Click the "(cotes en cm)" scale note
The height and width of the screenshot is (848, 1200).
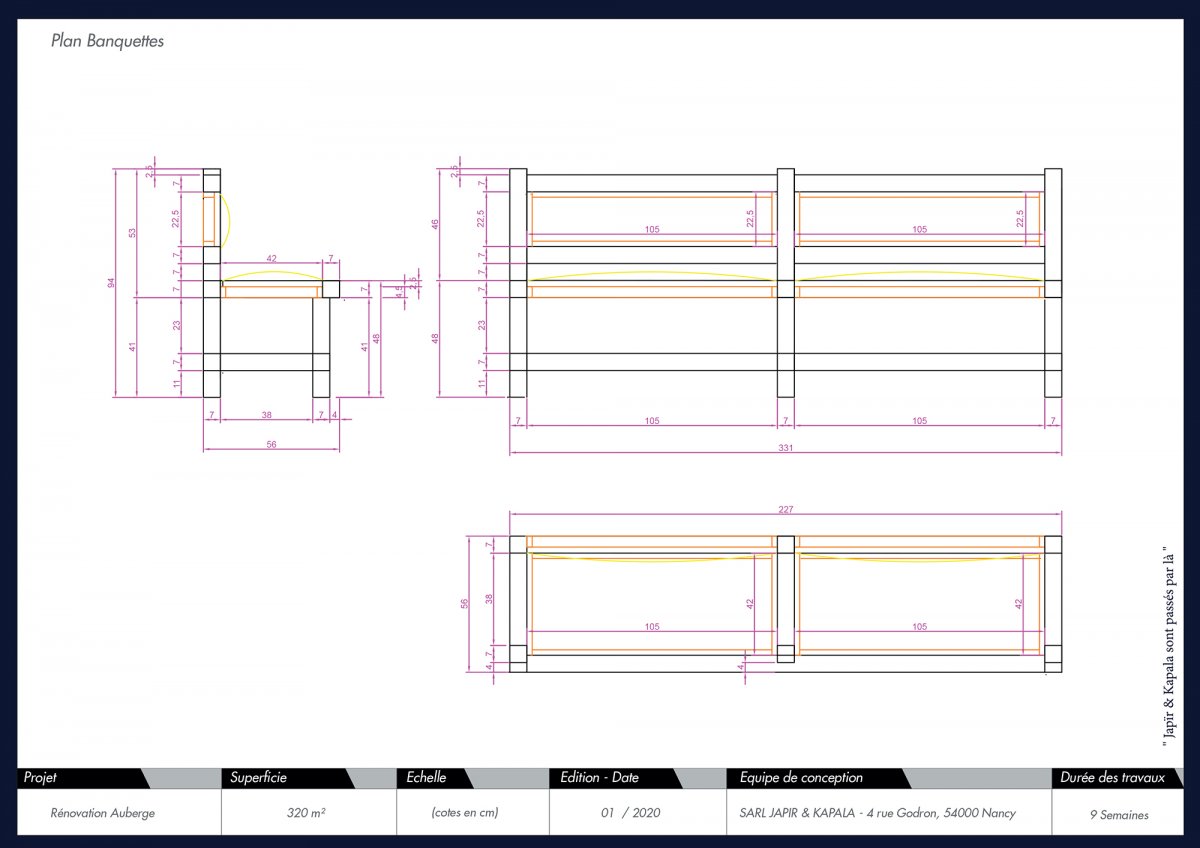click(x=465, y=813)
